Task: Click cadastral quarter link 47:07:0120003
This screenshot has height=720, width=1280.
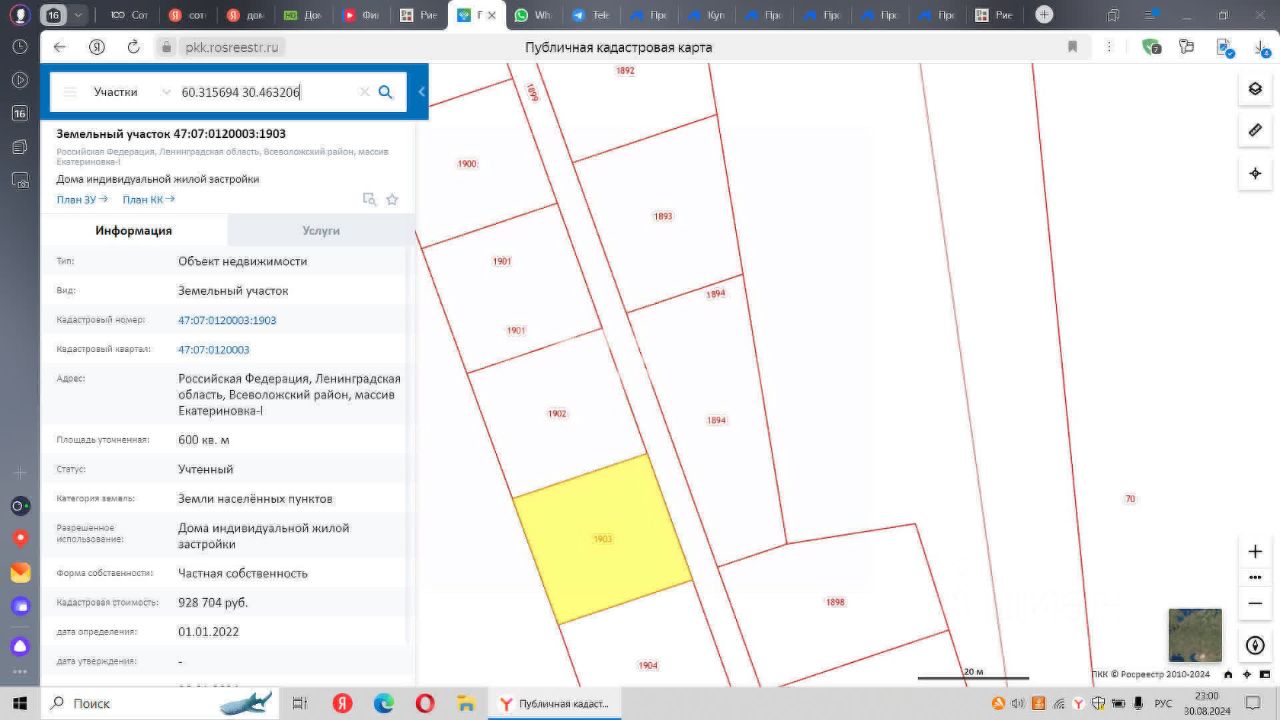Action: pyautogui.click(x=214, y=350)
